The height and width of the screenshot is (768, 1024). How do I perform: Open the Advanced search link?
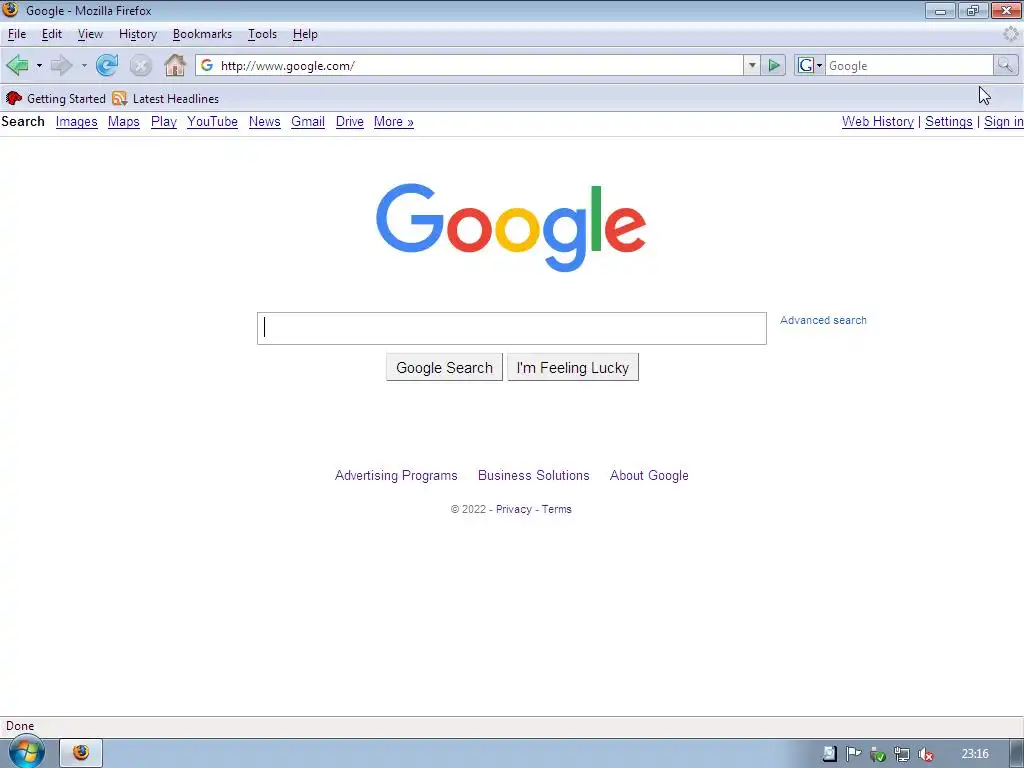tap(823, 320)
